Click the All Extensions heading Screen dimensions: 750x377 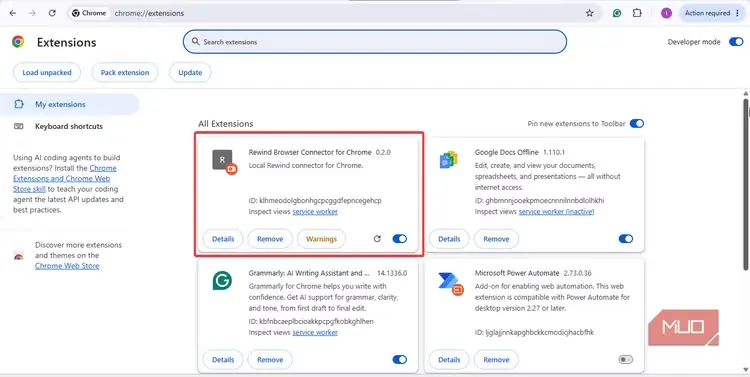click(226, 124)
